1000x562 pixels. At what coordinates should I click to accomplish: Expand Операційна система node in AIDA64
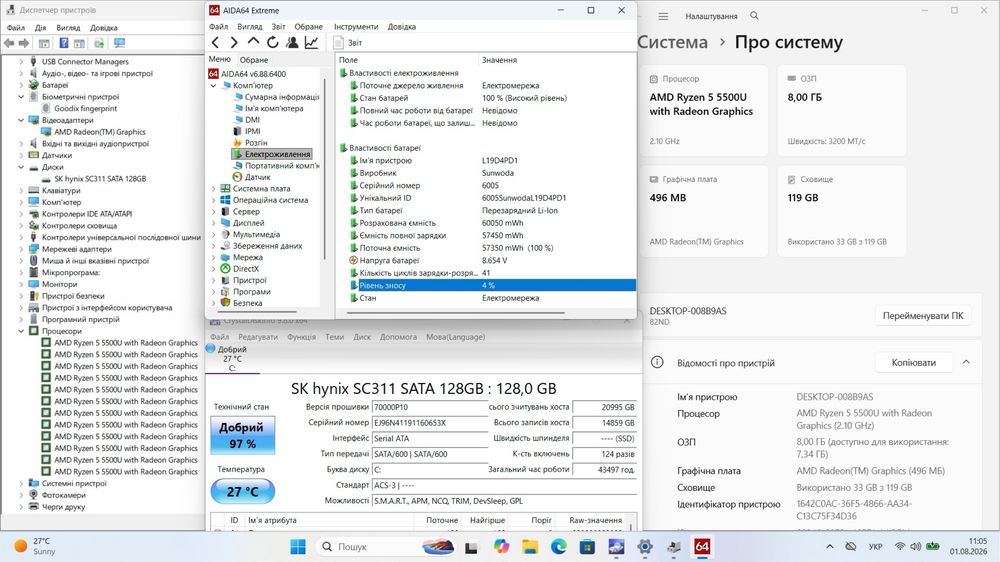pyautogui.click(x=213, y=200)
